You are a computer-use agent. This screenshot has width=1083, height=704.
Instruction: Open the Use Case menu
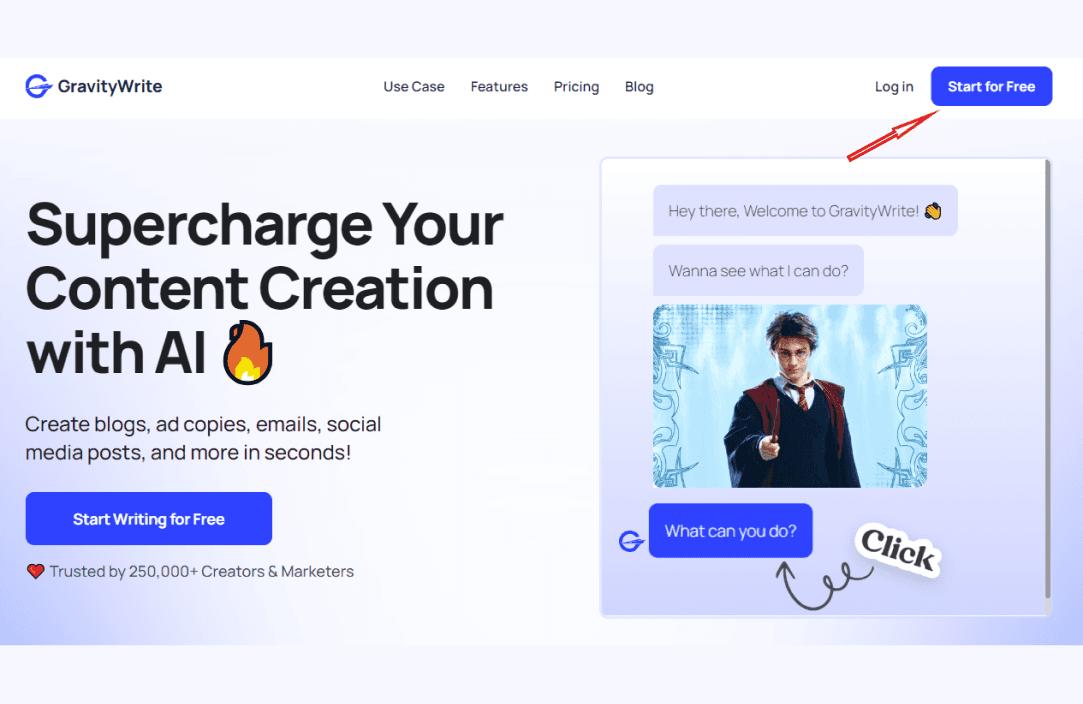[x=414, y=86]
